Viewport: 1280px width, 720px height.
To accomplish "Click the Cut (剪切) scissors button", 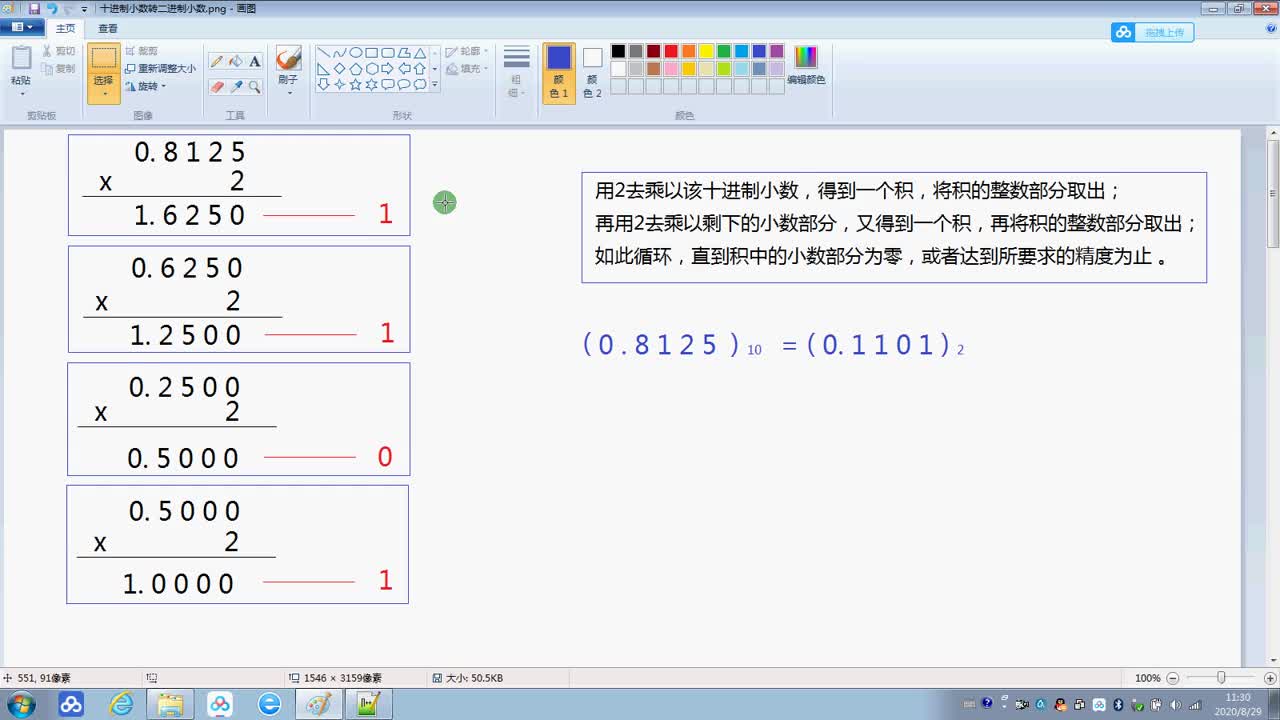I will 58,51.
